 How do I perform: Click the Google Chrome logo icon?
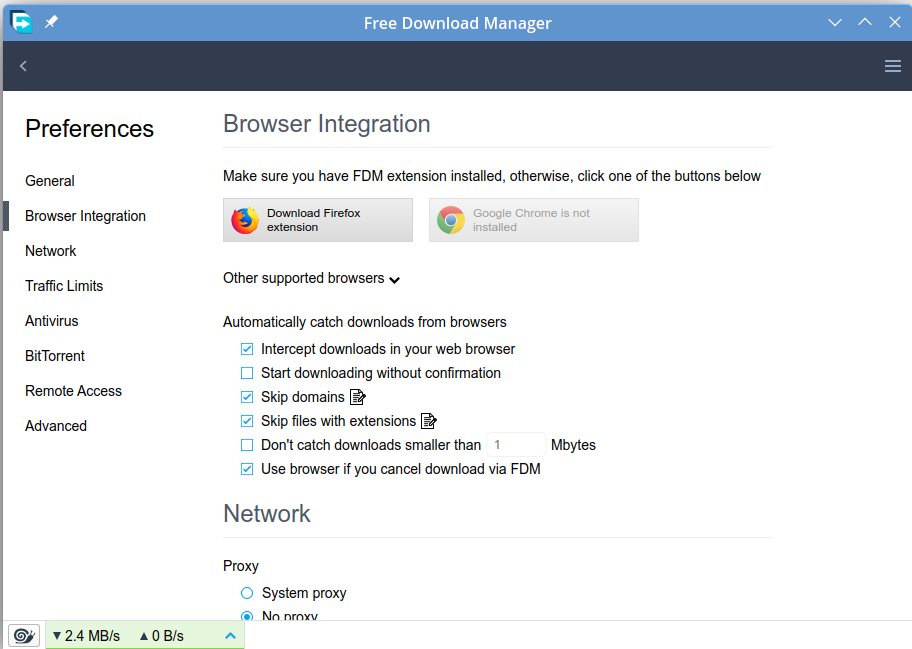tap(451, 220)
